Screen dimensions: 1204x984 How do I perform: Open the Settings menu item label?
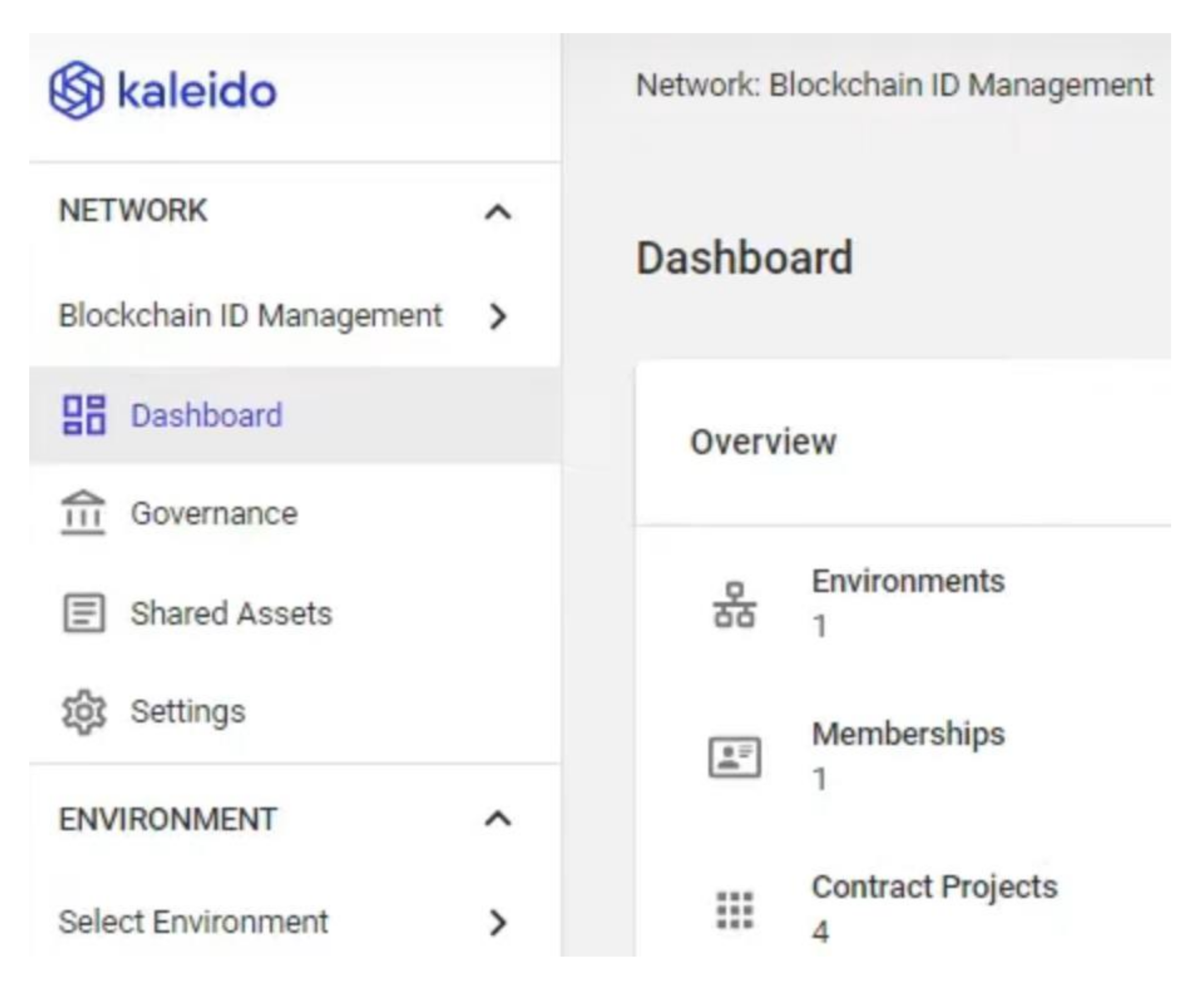pyautogui.click(x=188, y=712)
